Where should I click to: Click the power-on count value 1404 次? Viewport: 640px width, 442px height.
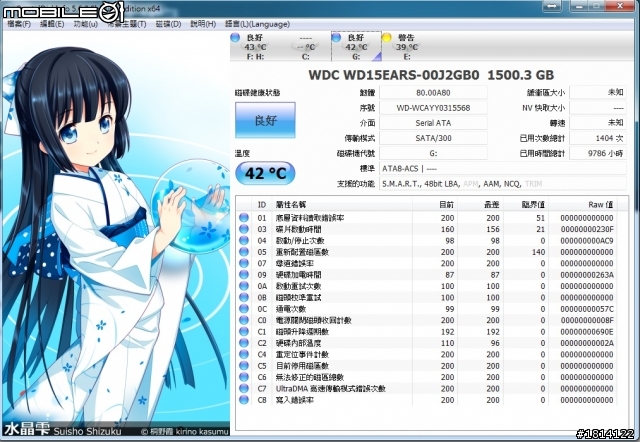[x=598, y=138]
